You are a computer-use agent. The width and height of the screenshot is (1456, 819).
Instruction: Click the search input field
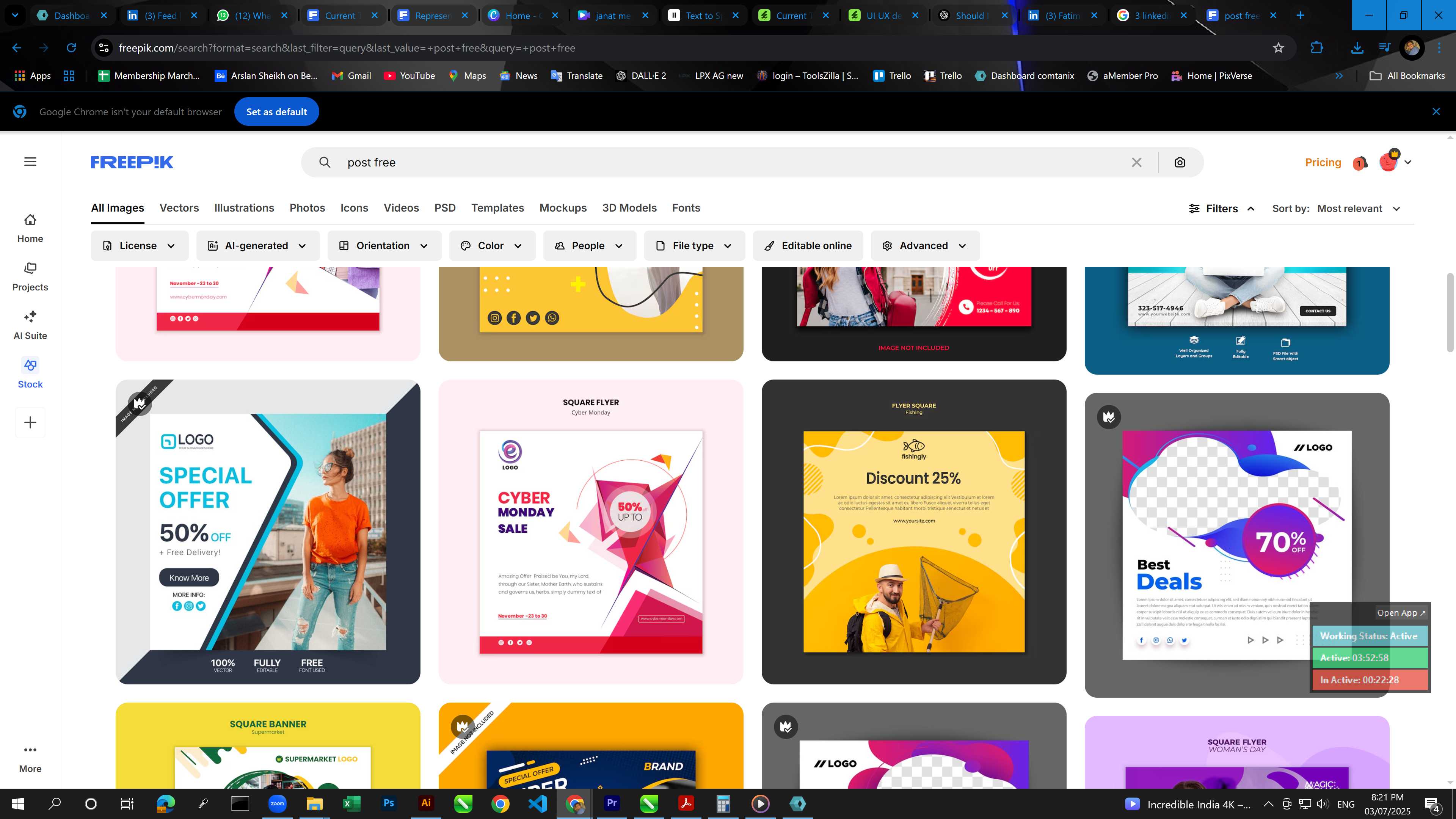(x=735, y=162)
